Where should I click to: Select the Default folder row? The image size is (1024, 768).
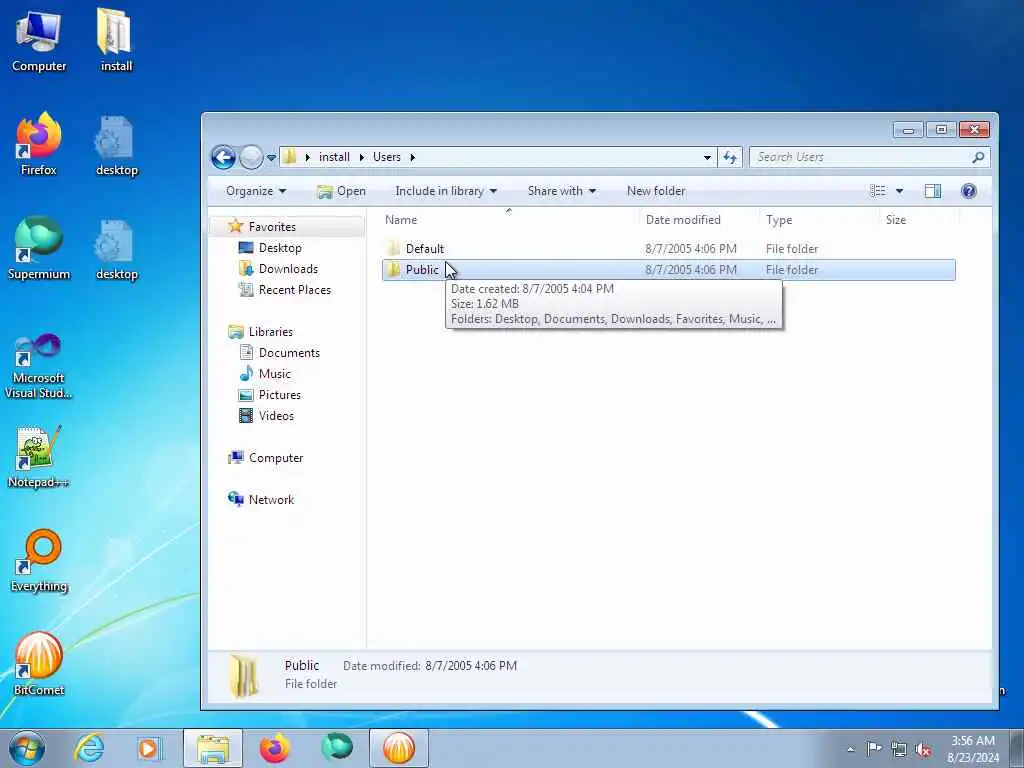pyautogui.click(x=668, y=249)
